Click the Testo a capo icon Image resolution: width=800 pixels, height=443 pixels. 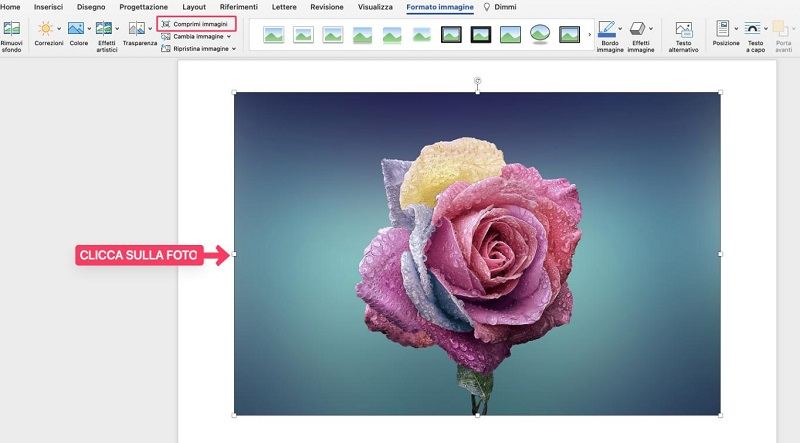753,29
